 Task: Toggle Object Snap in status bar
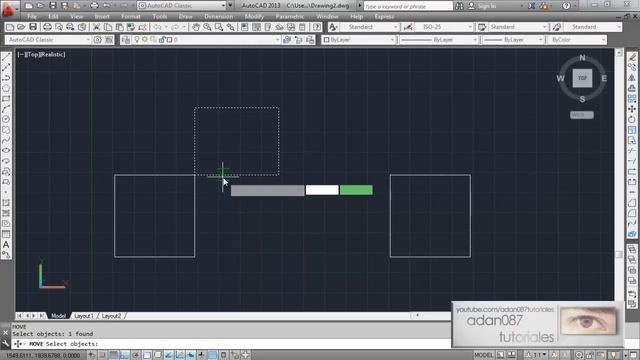pos(147,355)
